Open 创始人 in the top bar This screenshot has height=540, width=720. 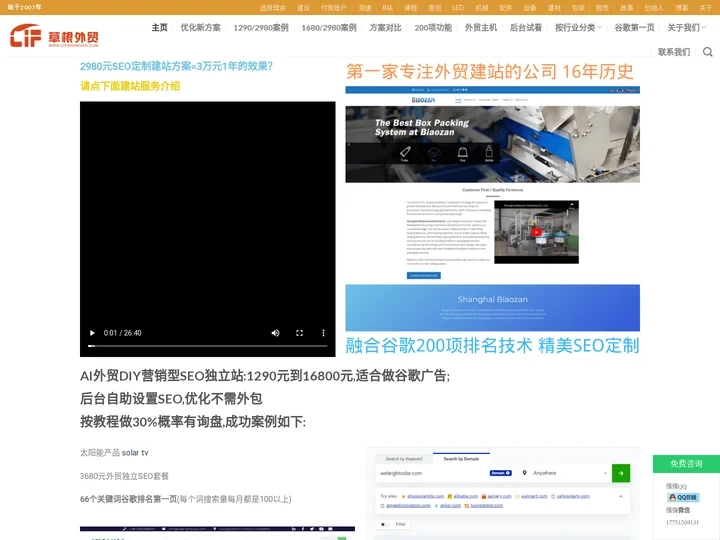tap(654, 8)
